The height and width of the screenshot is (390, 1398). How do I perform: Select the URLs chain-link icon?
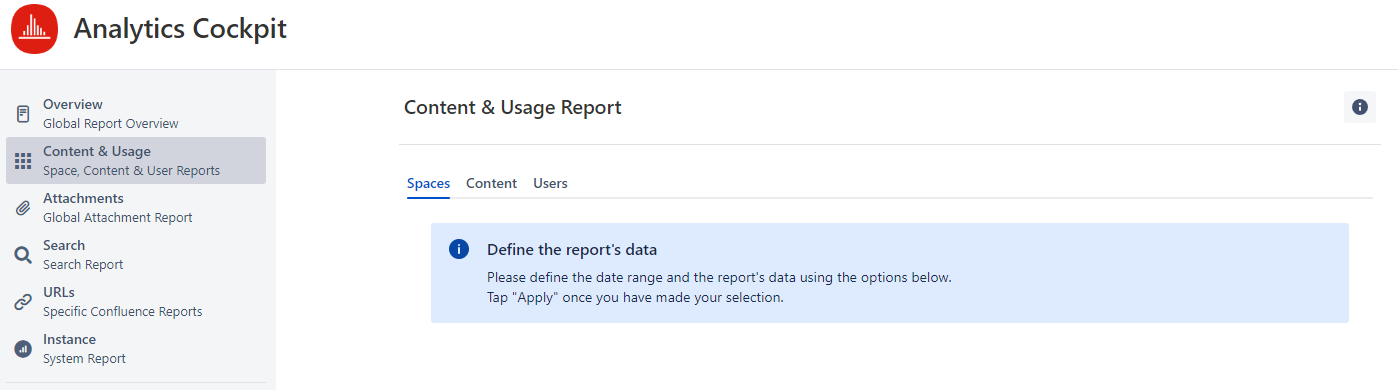tap(22, 302)
